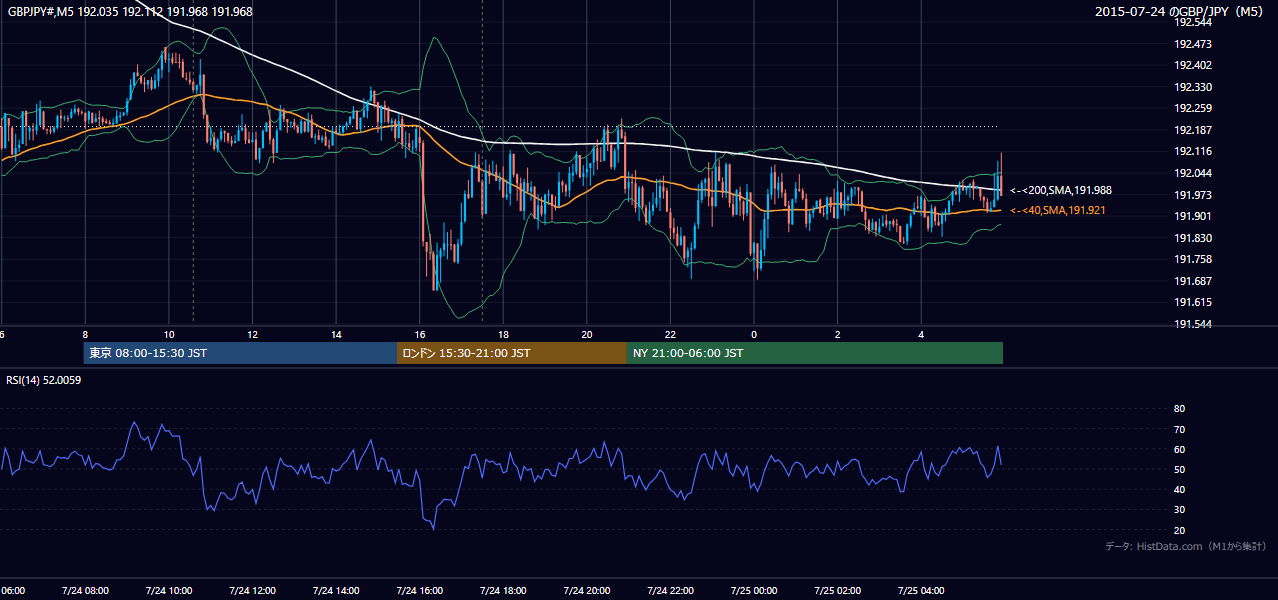The width and height of the screenshot is (1278, 600).
Task: Click price axis label 191.758
Action: coord(1192,259)
